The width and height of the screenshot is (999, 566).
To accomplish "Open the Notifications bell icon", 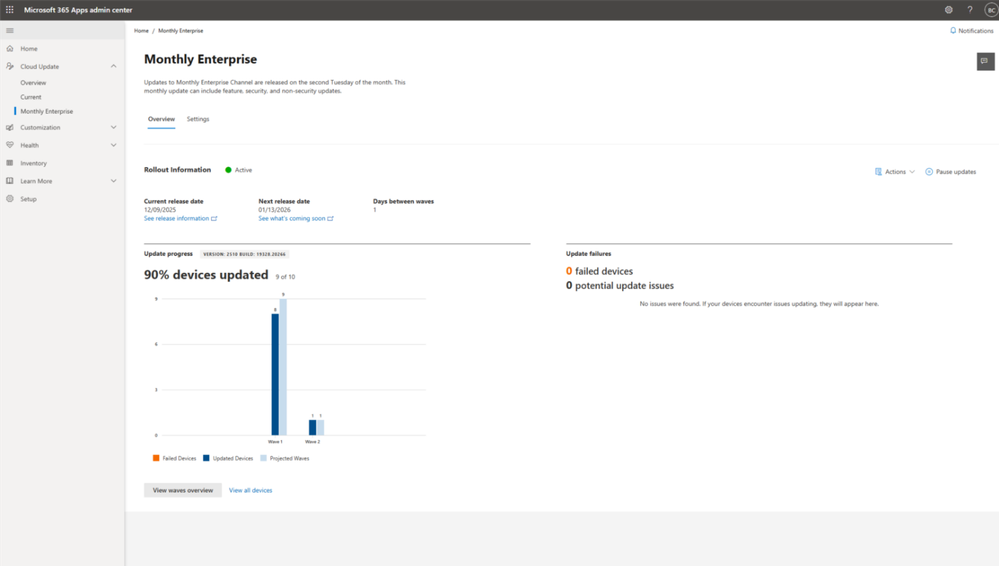I will click(953, 31).
